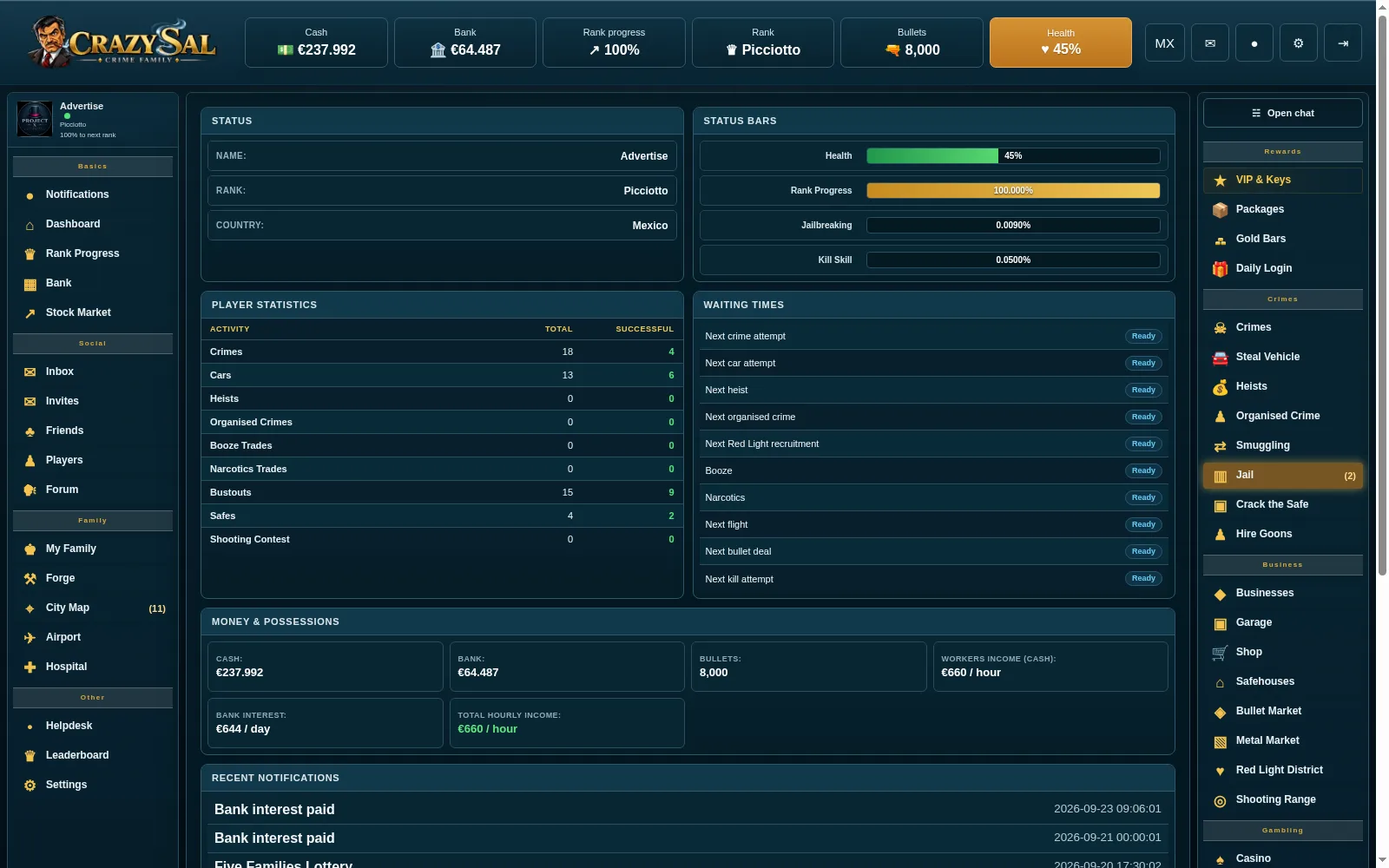Click the settings gear icon in header

pyautogui.click(x=1298, y=43)
